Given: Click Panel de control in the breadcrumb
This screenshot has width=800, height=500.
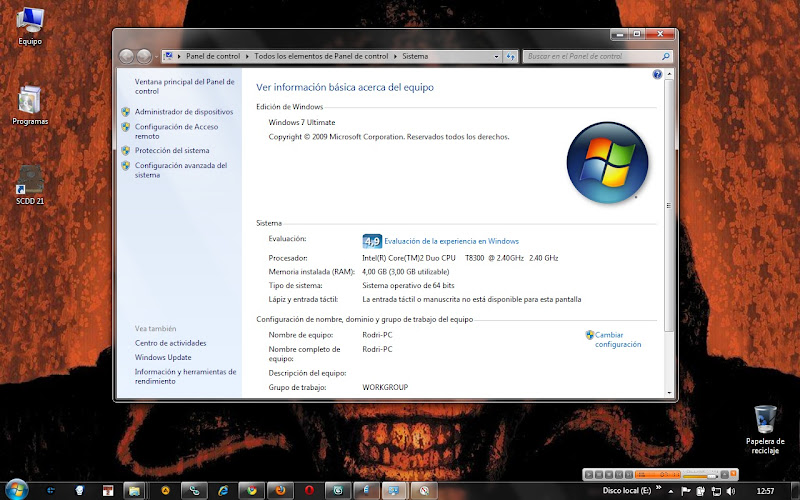Looking at the screenshot, I should (213, 57).
